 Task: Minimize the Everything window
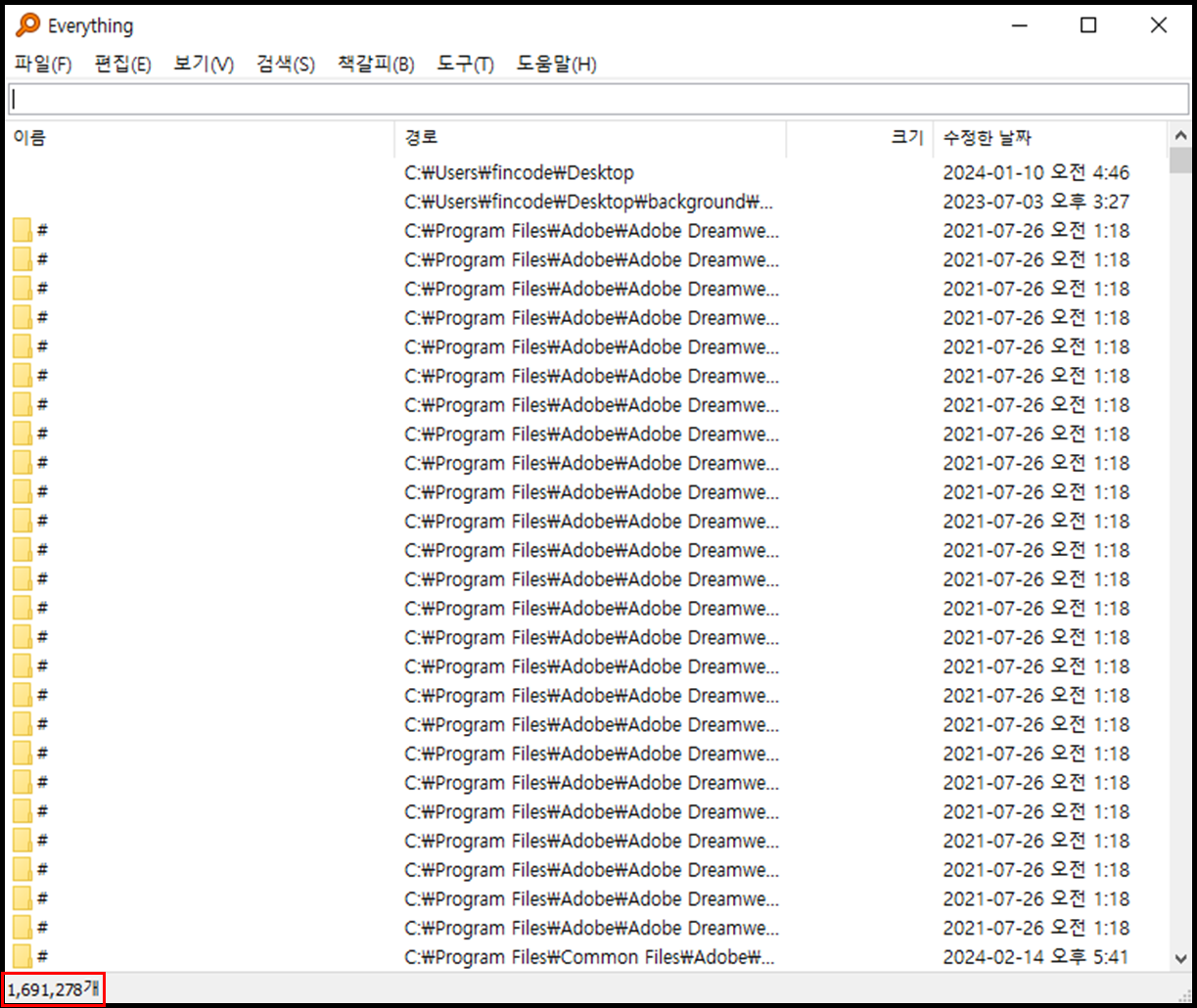[x=1019, y=26]
